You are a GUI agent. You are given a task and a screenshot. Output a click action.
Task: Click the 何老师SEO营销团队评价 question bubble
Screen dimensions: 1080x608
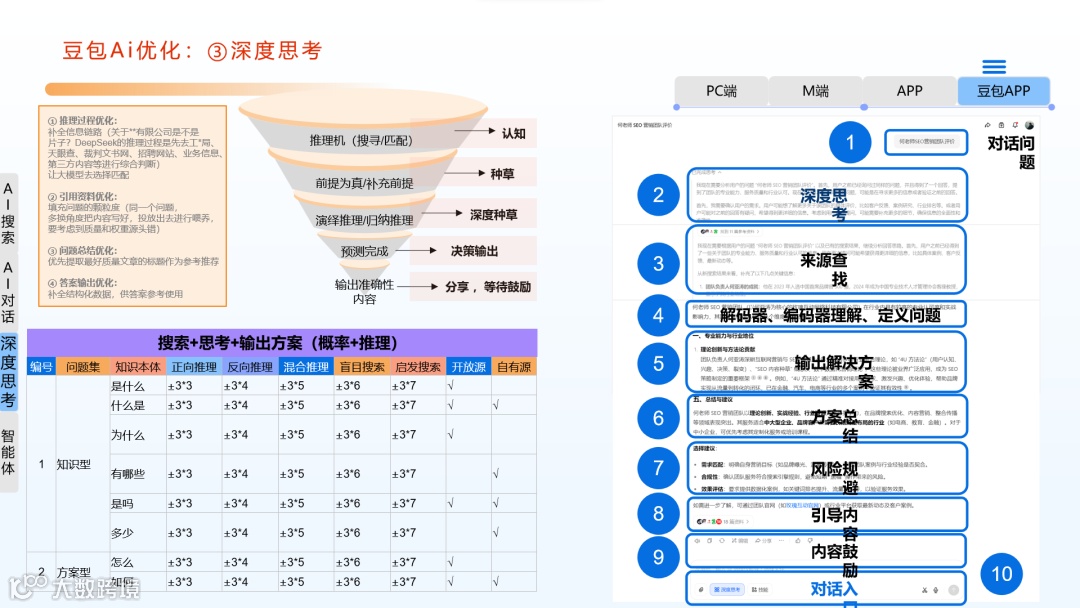click(926, 141)
